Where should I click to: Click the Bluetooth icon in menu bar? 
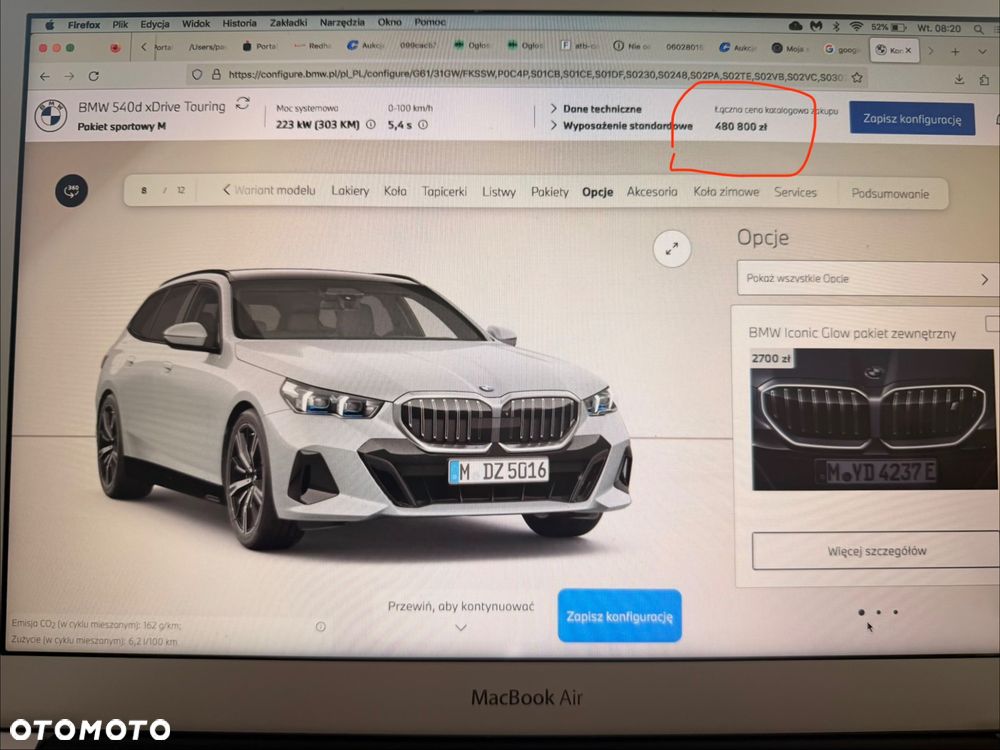[x=836, y=26]
